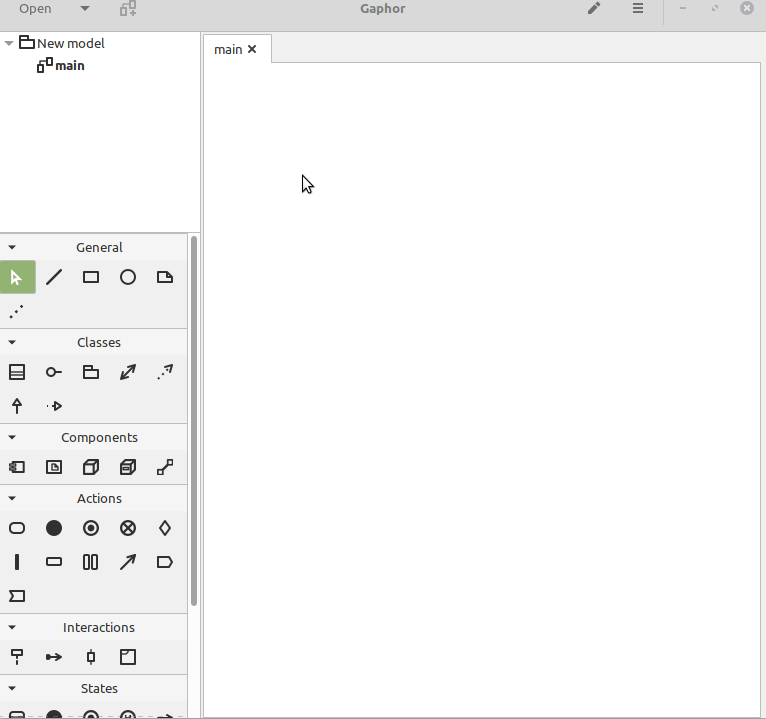This screenshot has height=719, width=766.
Task: Select the Decision diamond tool in Actions
Action: [x=165, y=528]
